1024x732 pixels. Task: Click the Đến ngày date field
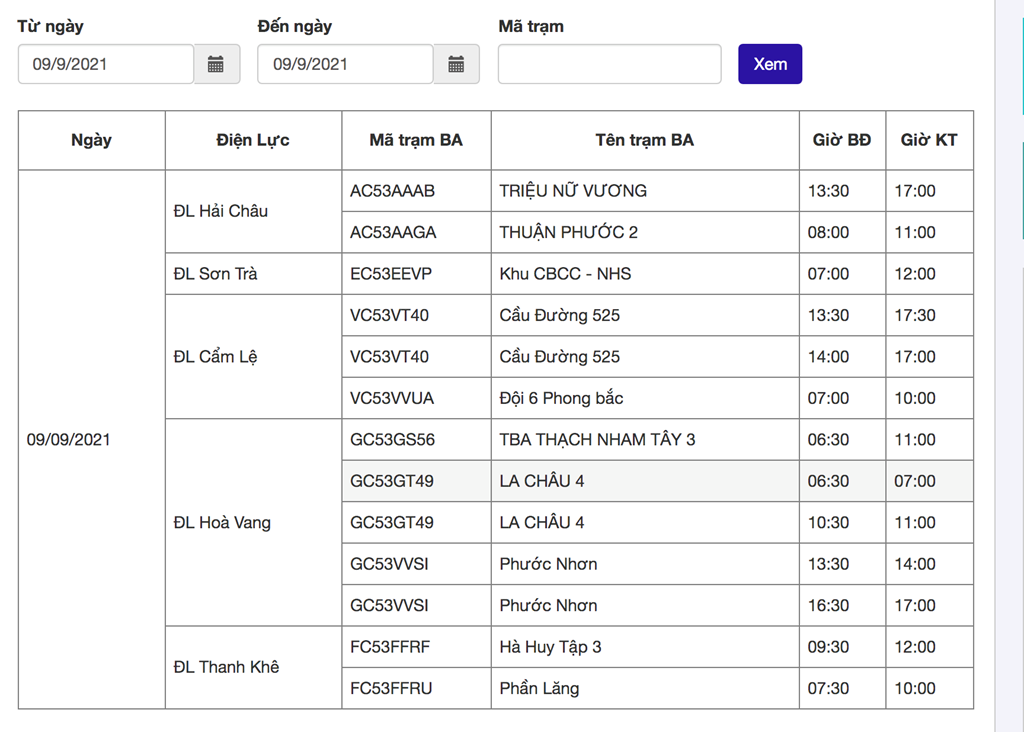point(345,64)
